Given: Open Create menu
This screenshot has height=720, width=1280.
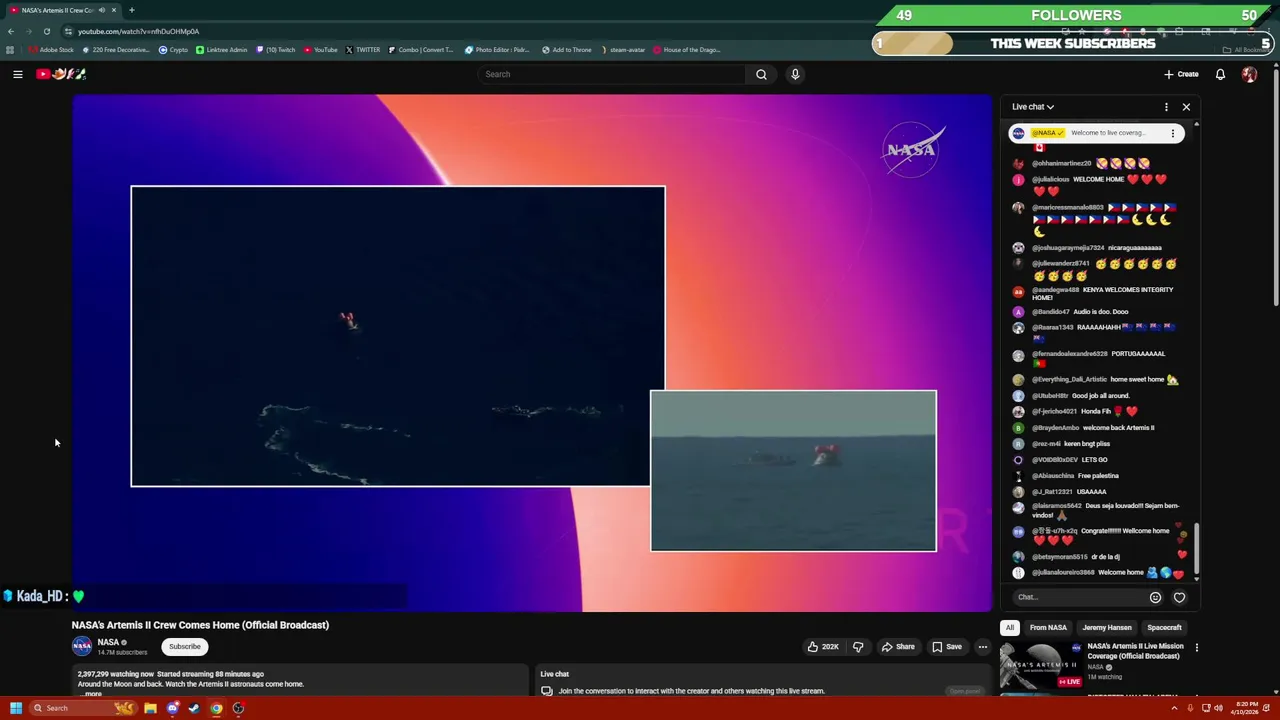Looking at the screenshot, I should click(x=1181, y=74).
